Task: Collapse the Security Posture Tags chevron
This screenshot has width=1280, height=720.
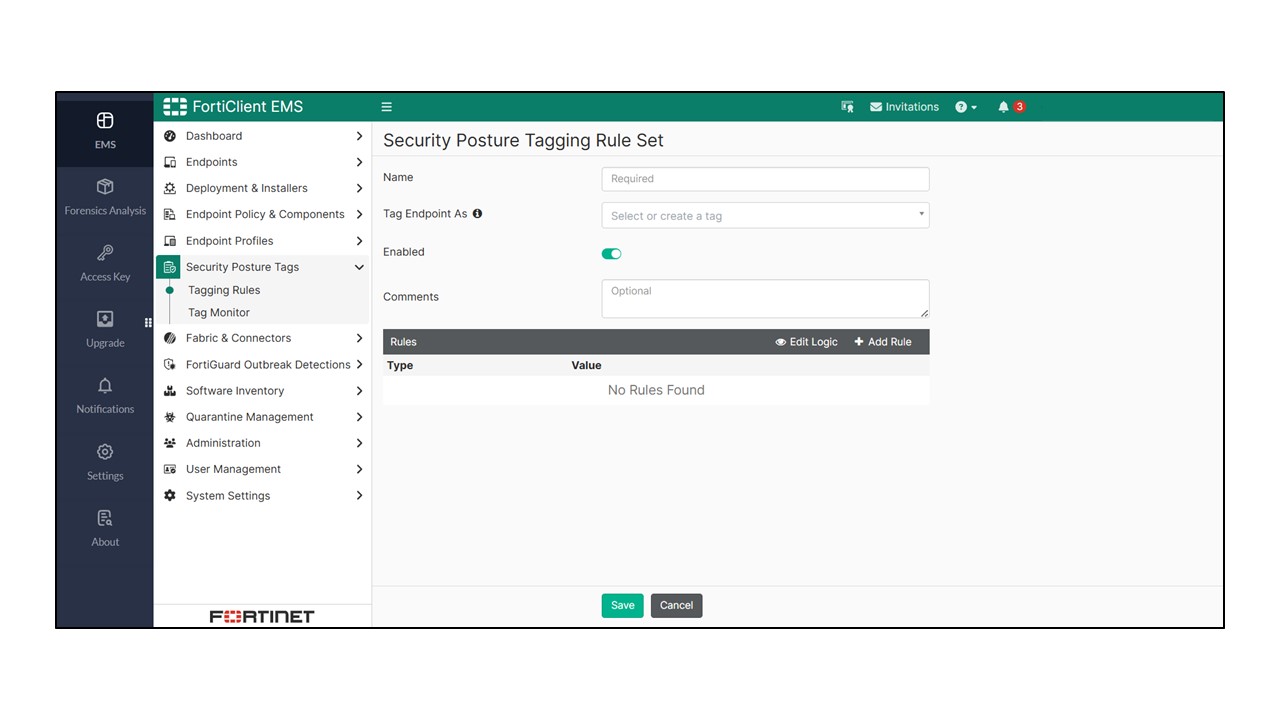Action: (x=359, y=267)
